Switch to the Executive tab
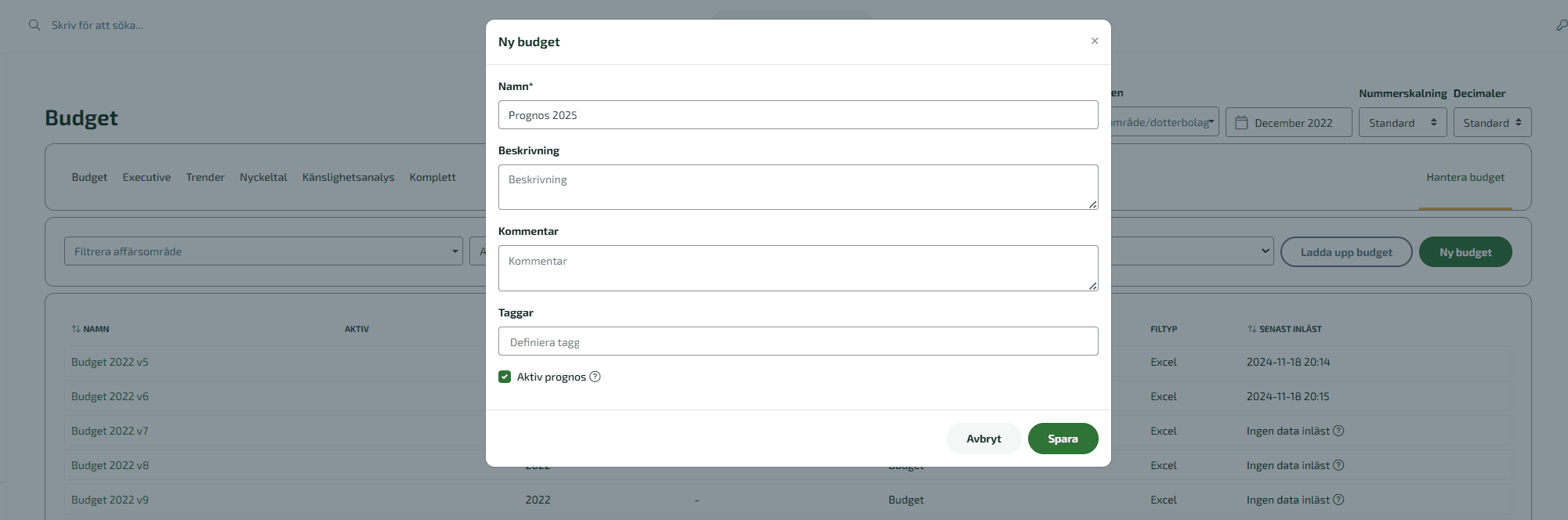This screenshot has width=1568, height=520. [x=147, y=177]
